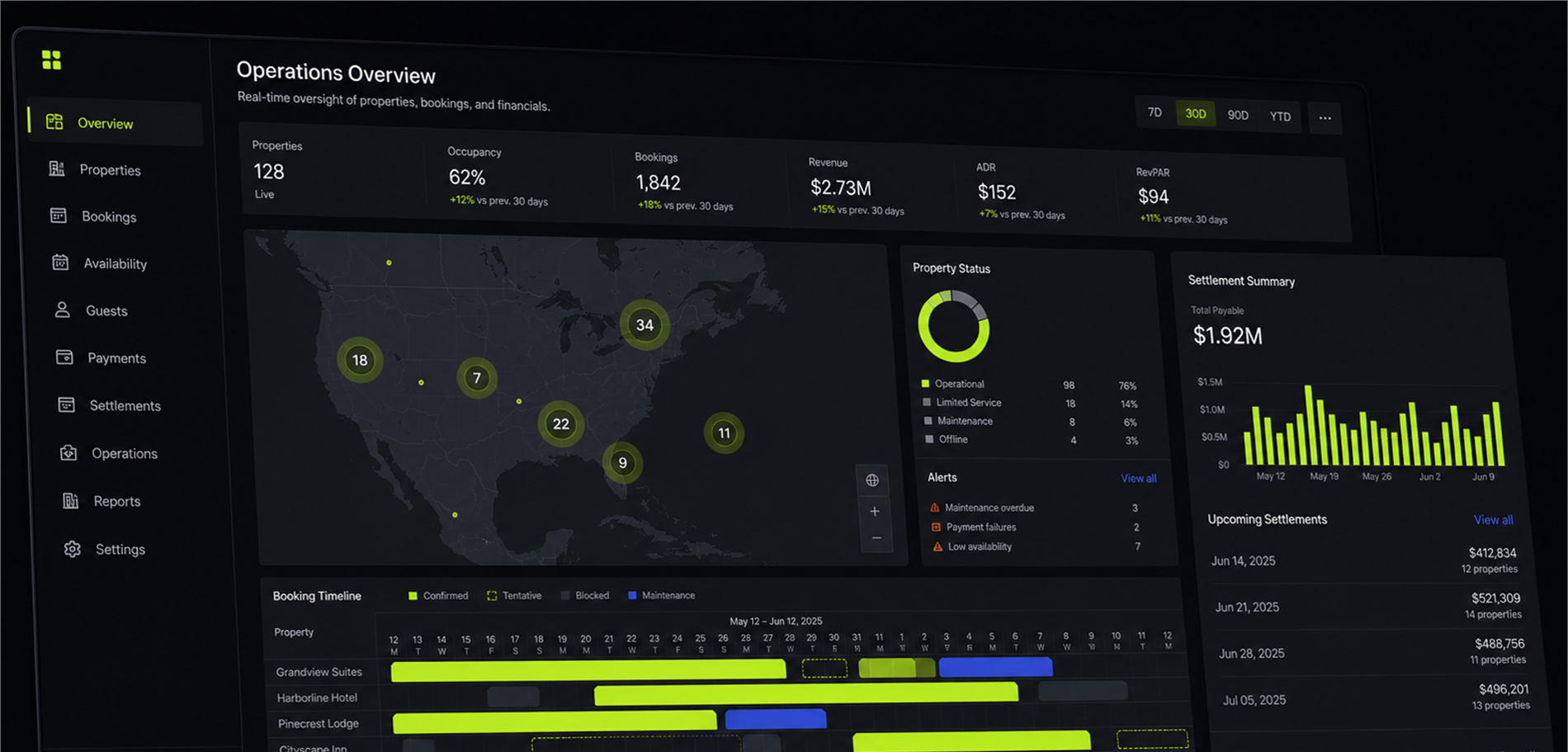The width and height of the screenshot is (1568, 752).
Task: Open the Reports sidebar icon
Action: (71, 500)
